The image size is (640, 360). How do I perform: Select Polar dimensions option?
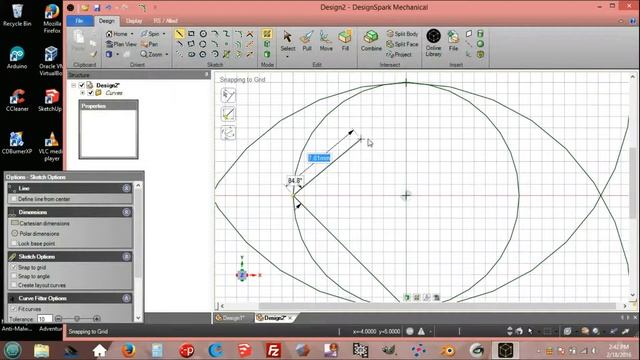(36, 233)
